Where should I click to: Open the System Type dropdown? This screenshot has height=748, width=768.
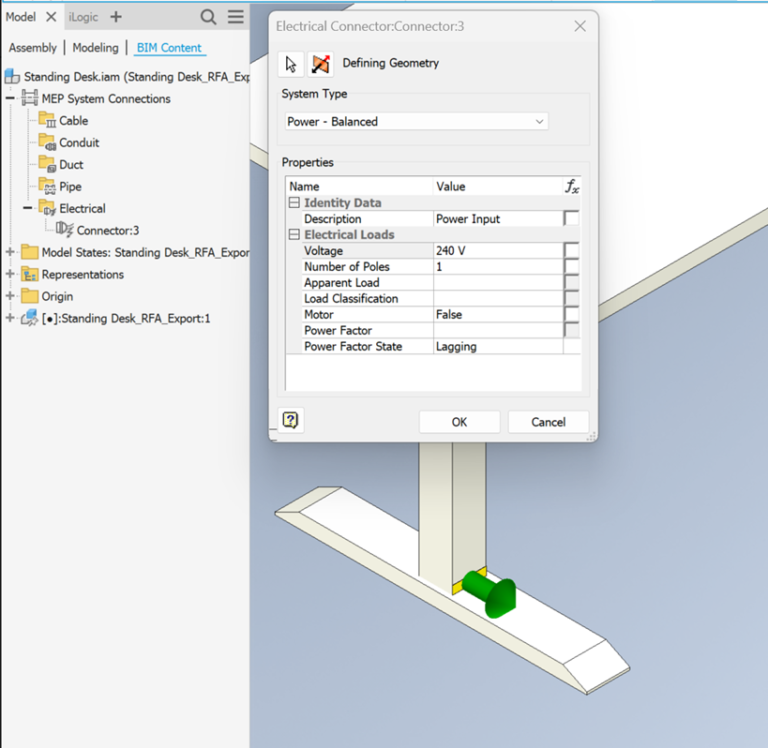[x=416, y=121]
